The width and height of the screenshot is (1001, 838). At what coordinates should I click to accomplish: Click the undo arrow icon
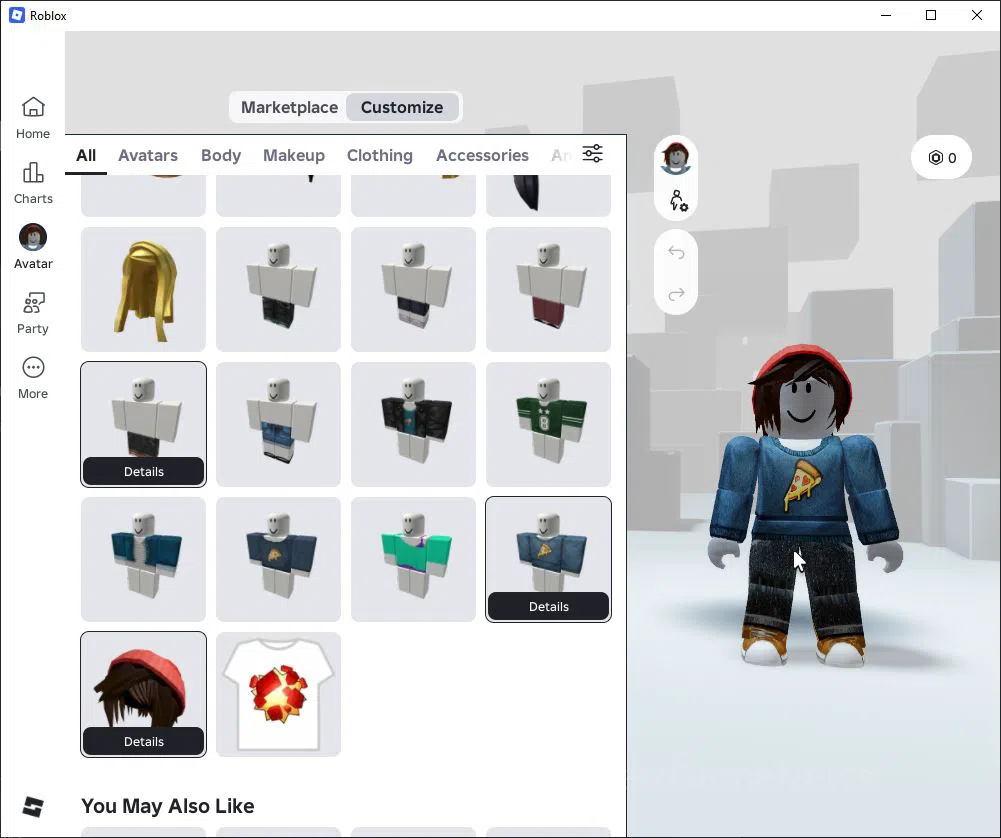click(x=676, y=253)
